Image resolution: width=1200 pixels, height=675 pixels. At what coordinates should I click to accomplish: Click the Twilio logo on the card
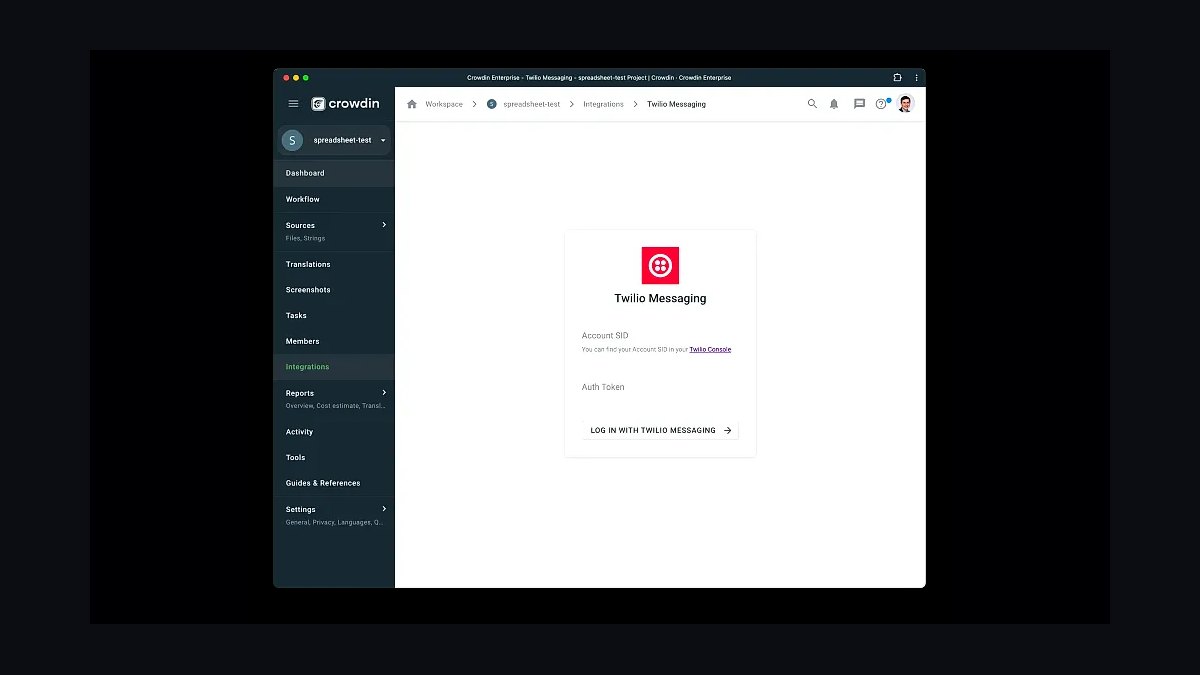[660, 265]
